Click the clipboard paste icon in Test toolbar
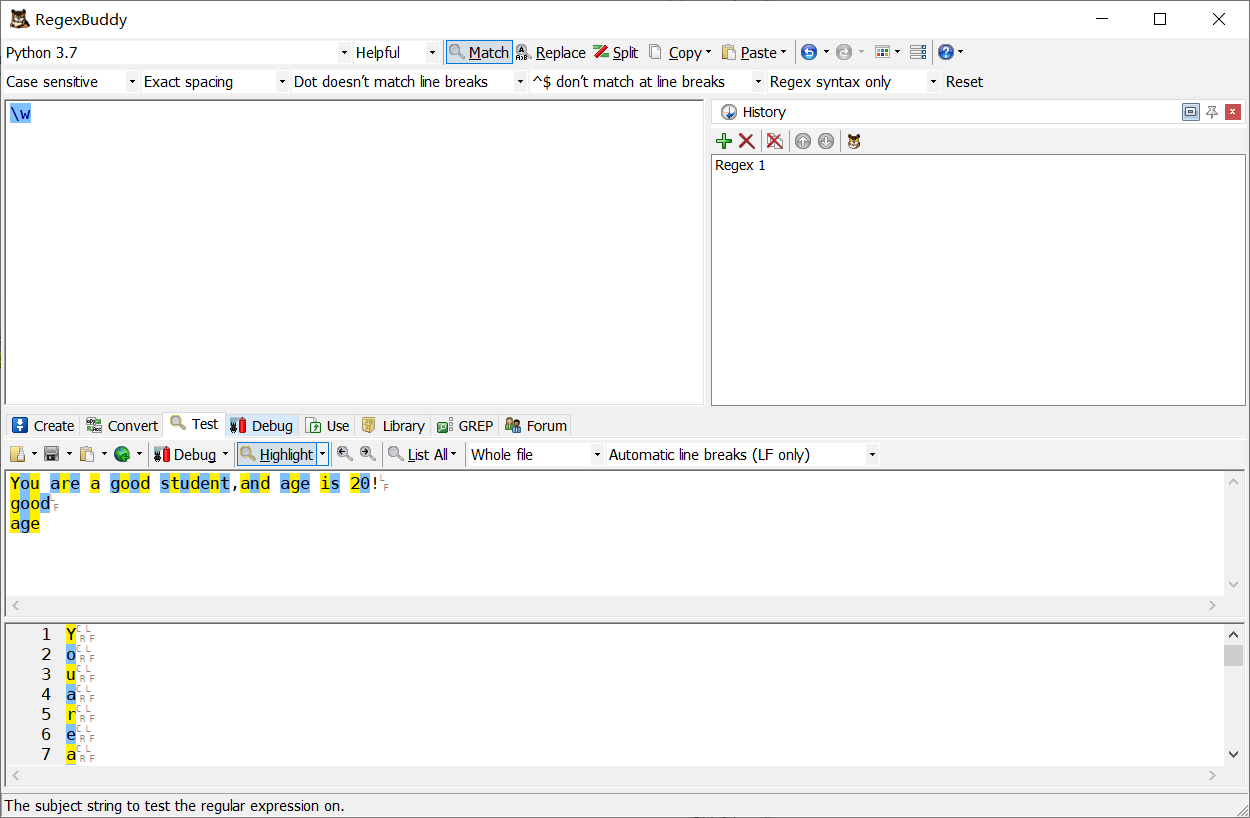 (87, 454)
